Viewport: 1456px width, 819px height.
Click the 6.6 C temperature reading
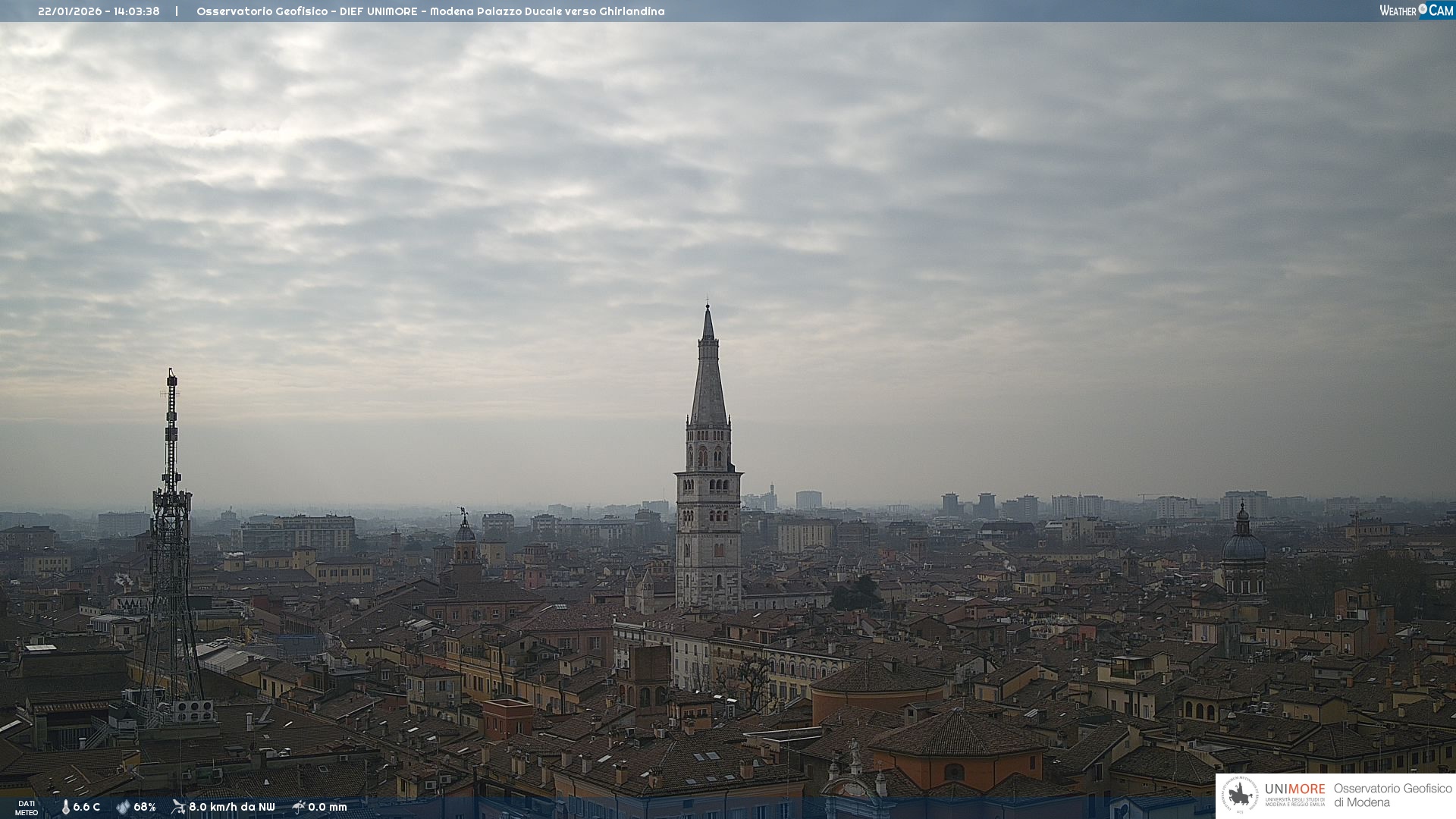(x=86, y=808)
